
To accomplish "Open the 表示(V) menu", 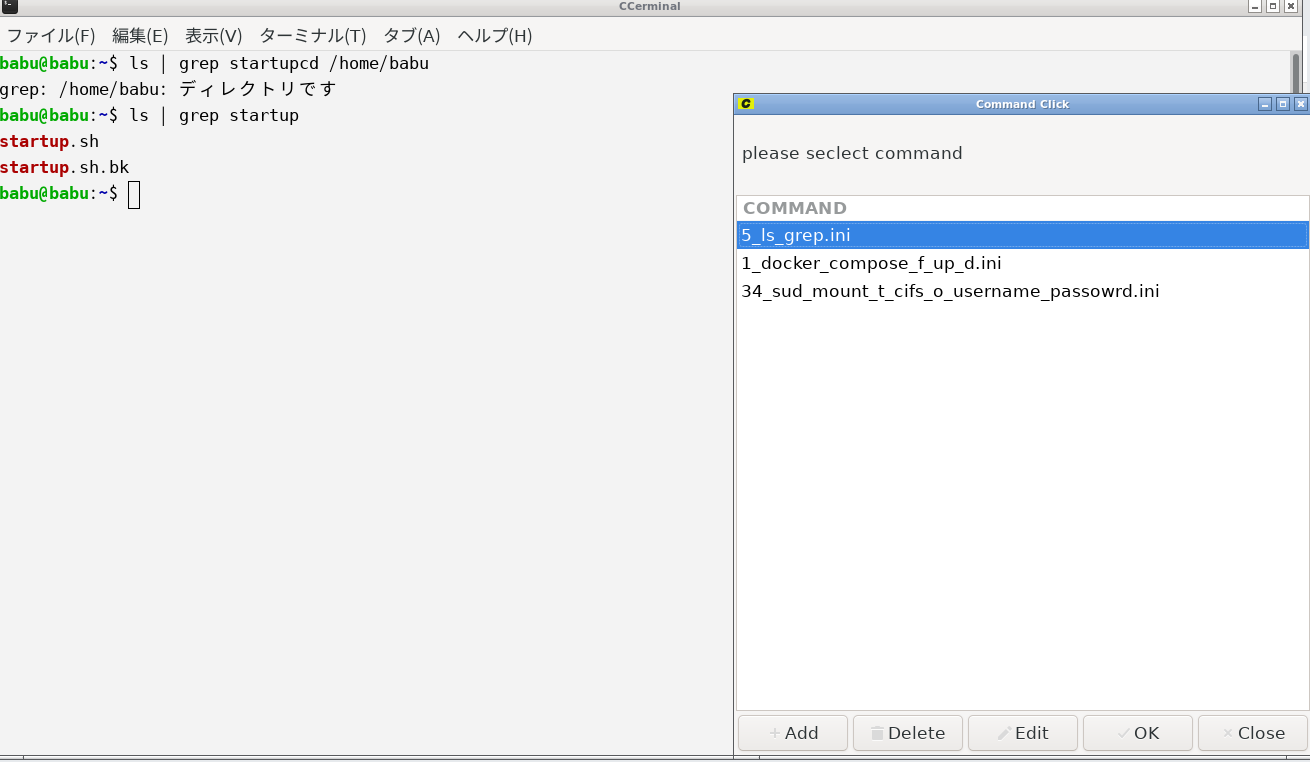I will pyautogui.click(x=214, y=36).
